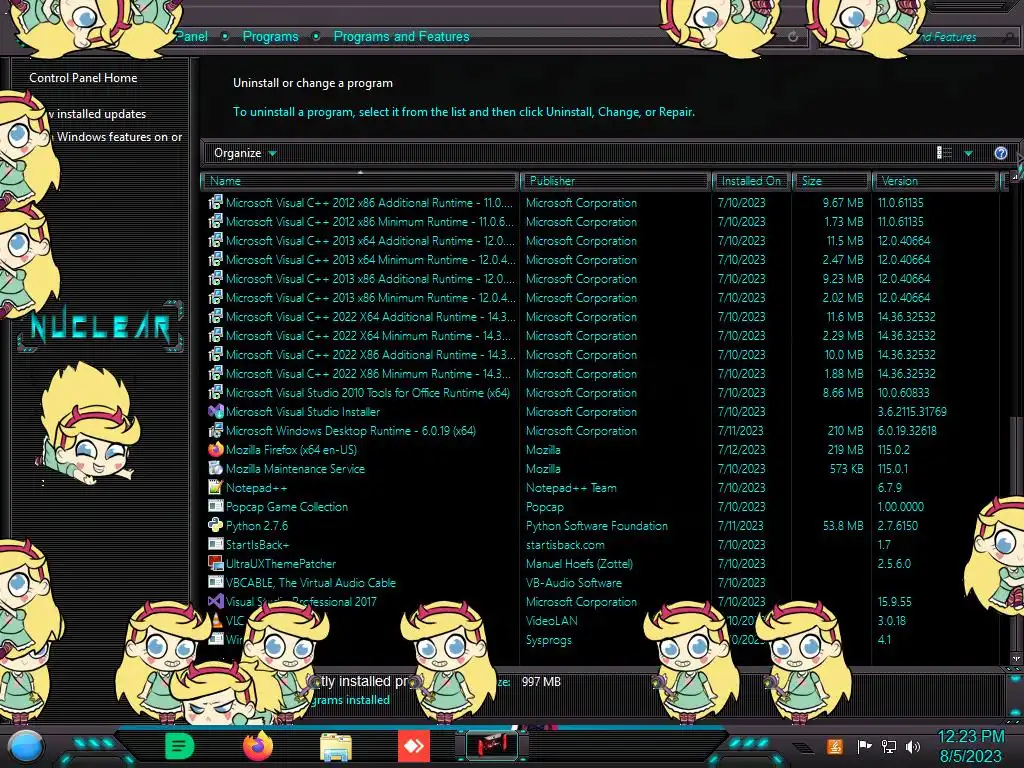Sort by the Version column header

(936, 181)
